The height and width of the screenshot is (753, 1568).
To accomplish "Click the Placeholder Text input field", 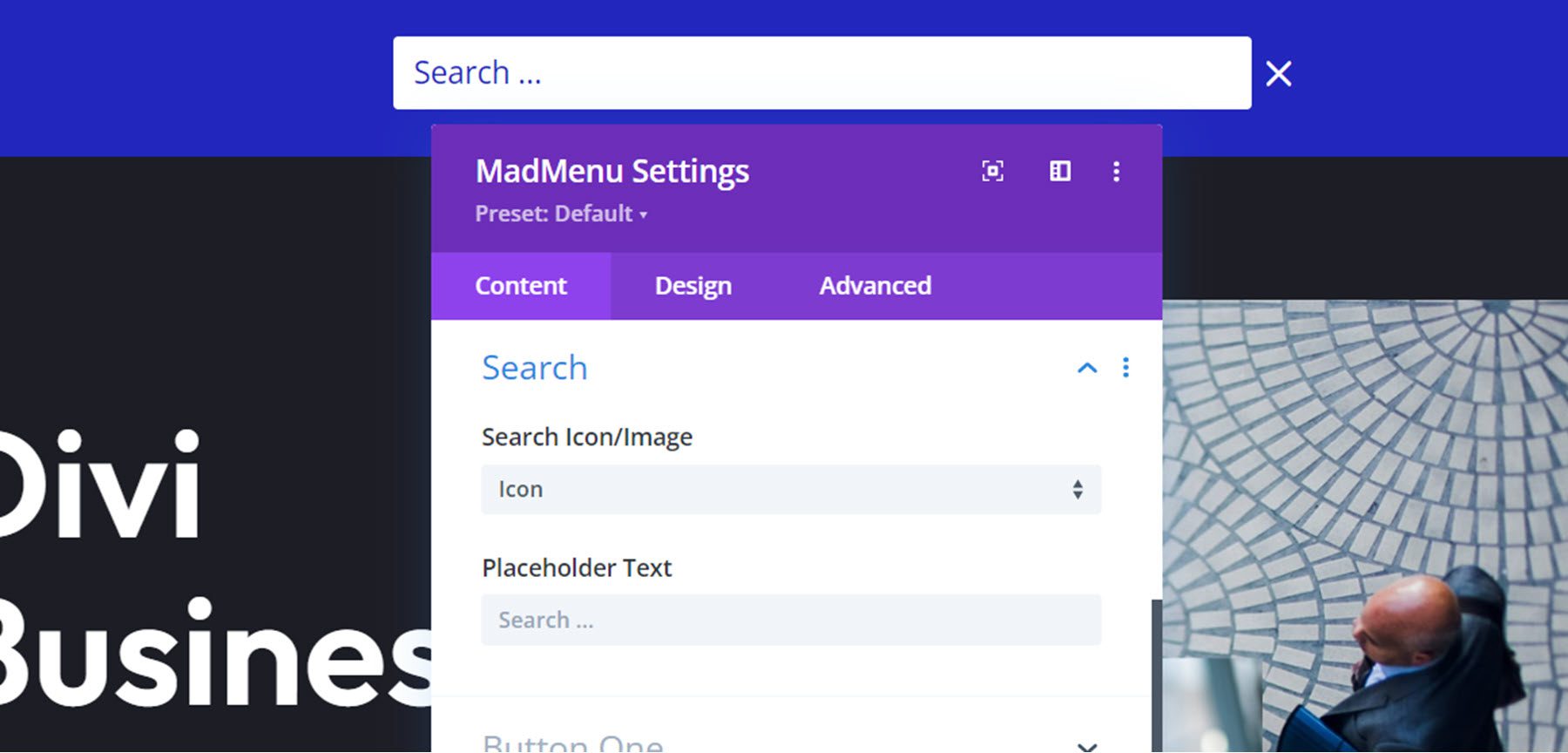I will coord(791,620).
